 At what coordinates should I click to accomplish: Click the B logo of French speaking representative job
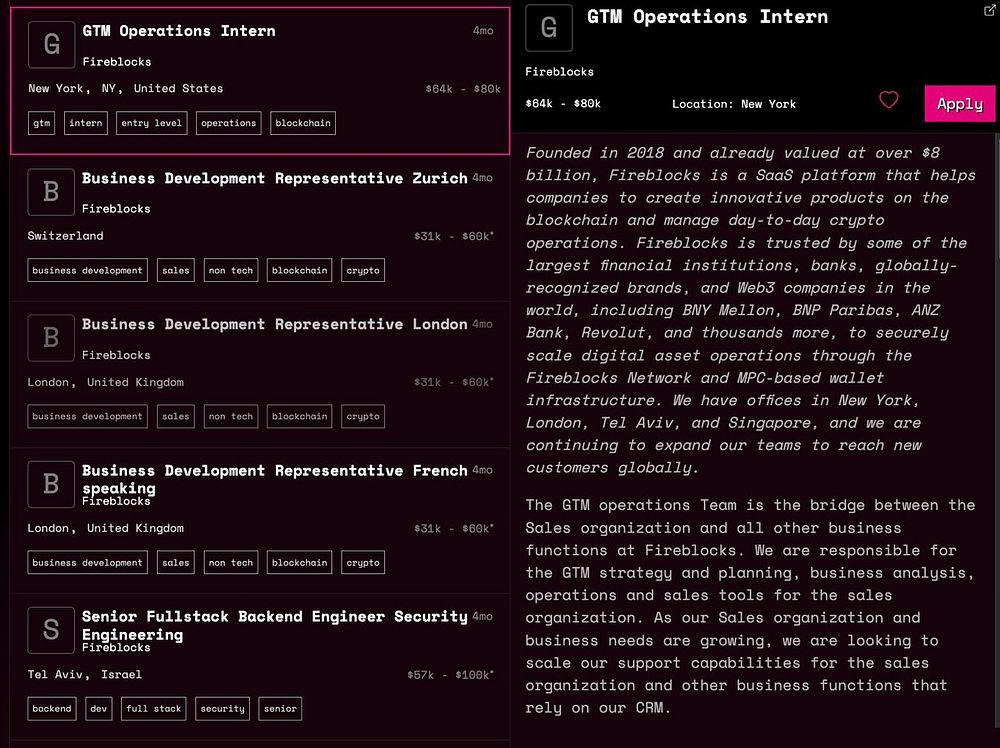coord(51,484)
